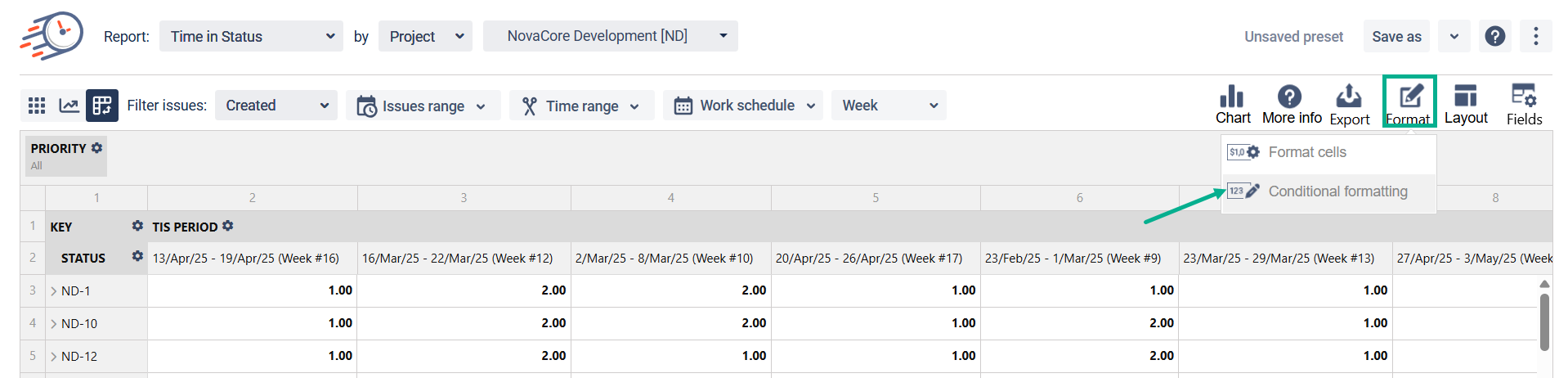Expand the ND-10 issue row
This screenshot has height=378, width=1568.
pos(54,324)
